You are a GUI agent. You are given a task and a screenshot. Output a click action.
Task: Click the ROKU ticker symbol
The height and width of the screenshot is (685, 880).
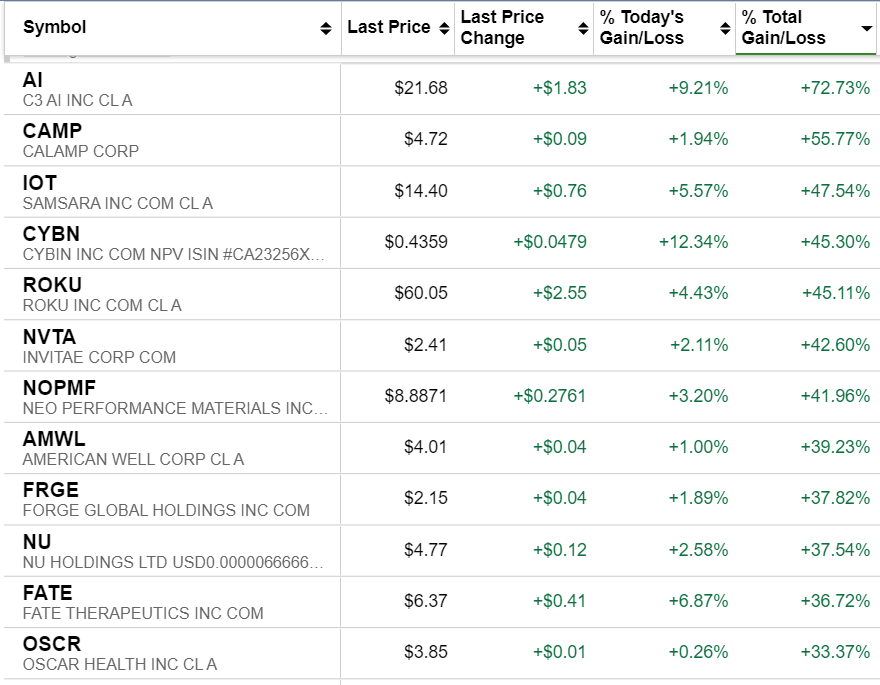[x=52, y=285]
